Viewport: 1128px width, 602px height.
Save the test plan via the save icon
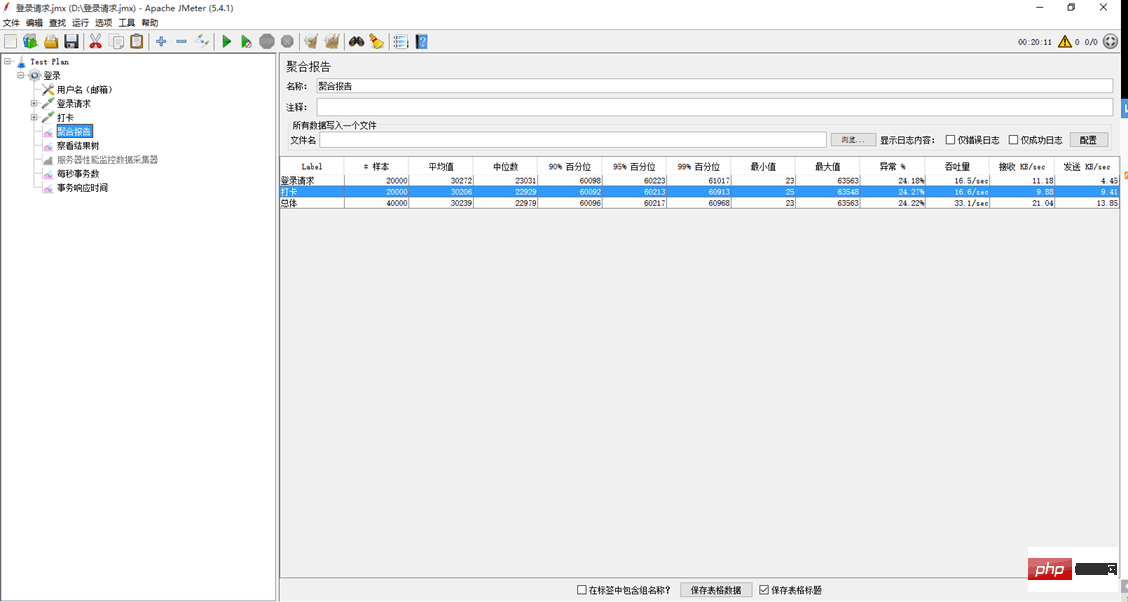click(x=70, y=41)
